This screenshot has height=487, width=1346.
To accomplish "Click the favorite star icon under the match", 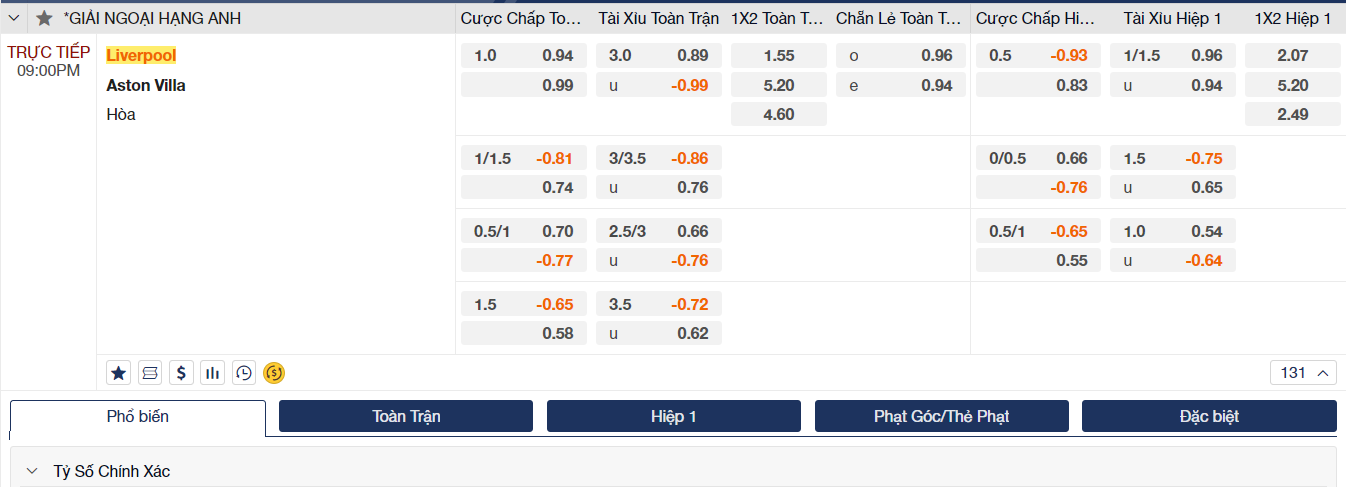I will click(x=118, y=373).
